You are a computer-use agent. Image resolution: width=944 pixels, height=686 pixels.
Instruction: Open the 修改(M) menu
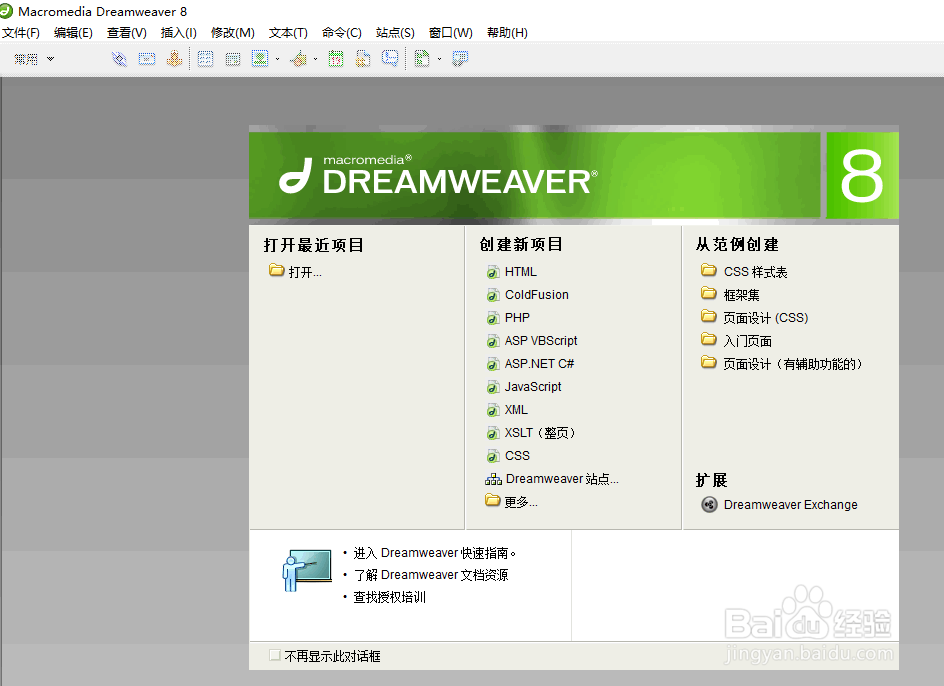pos(232,33)
